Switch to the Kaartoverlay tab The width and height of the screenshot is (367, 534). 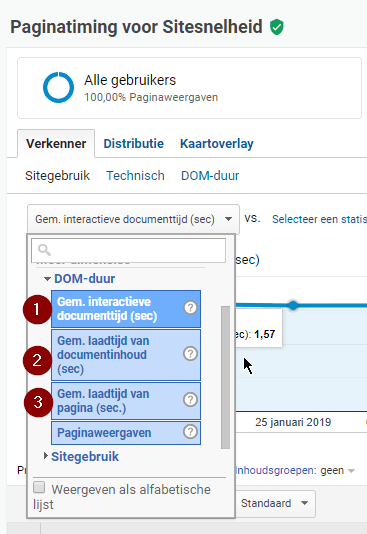(217, 143)
